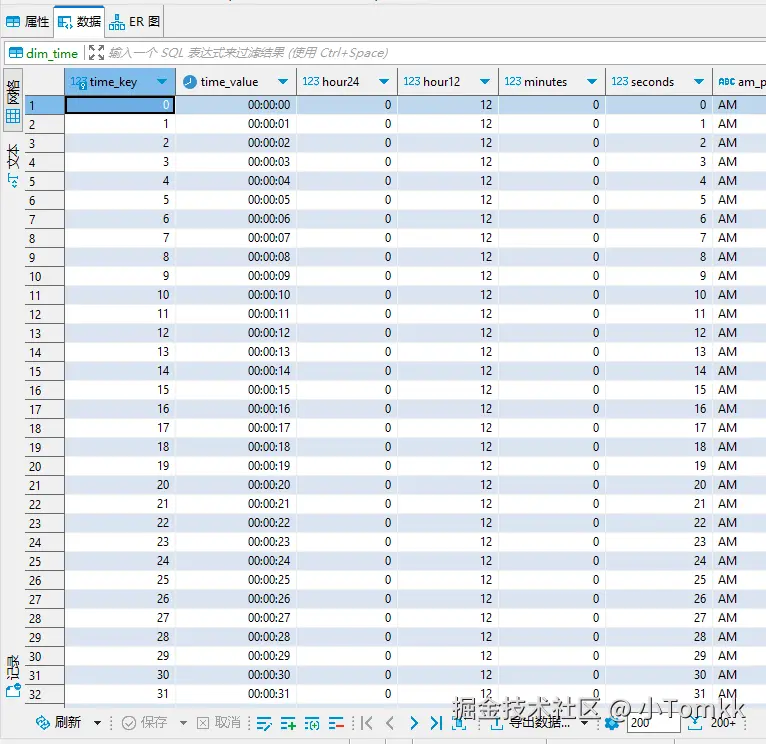Select the 网格 grid view side tab

pyautogui.click(x=13, y=100)
